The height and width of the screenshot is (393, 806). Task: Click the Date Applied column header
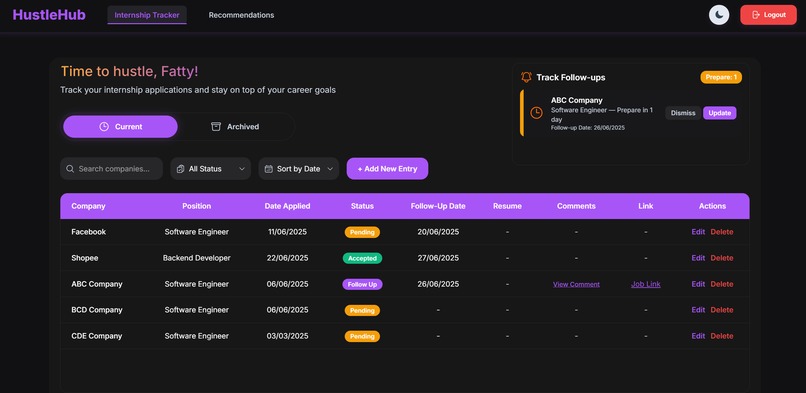[x=287, y=206]
